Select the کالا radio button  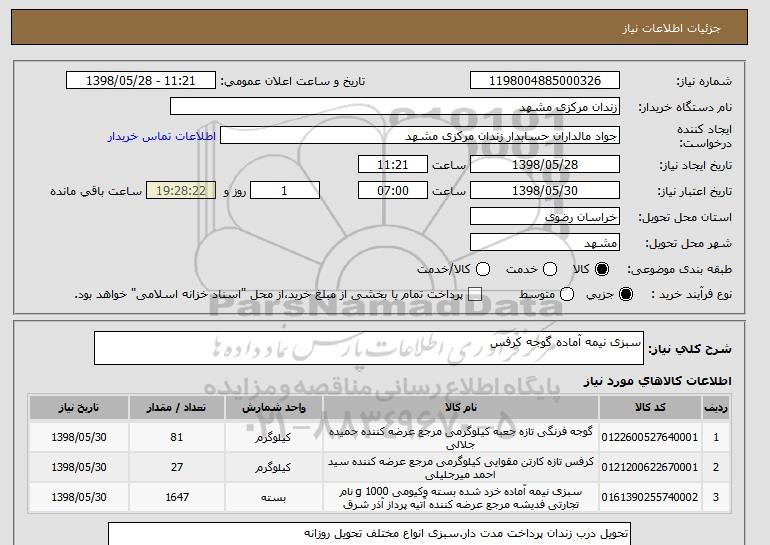coord(602,269)
